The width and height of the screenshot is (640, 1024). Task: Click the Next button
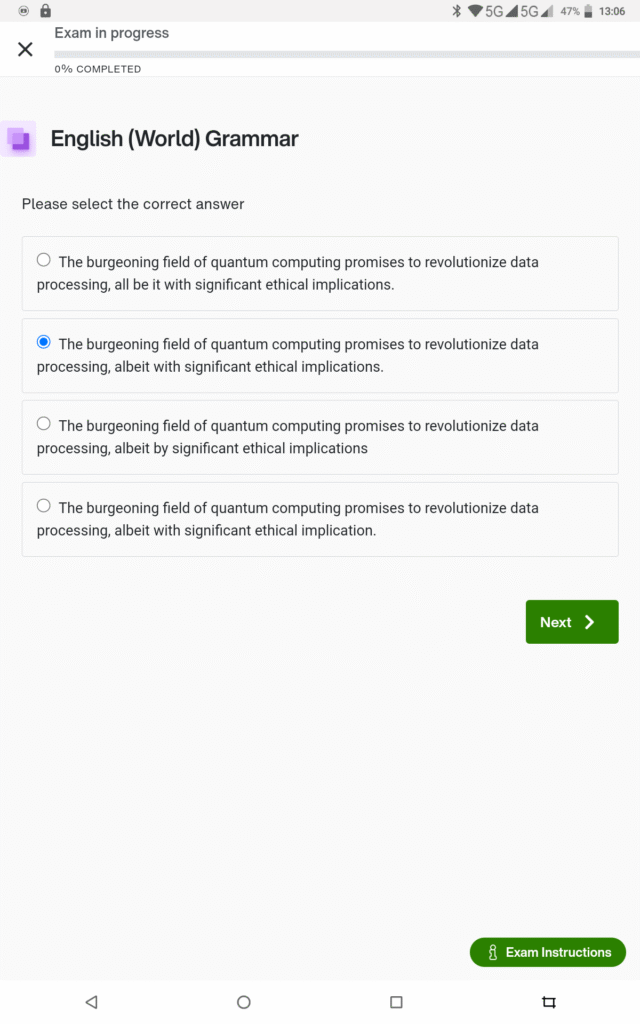[x=571, y=622]
